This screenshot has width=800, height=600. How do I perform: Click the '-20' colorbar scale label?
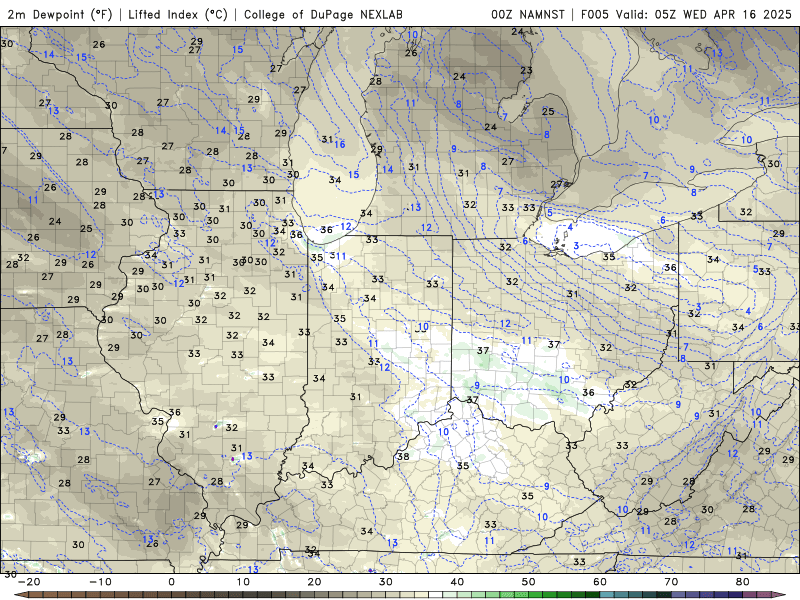[29, 582]
